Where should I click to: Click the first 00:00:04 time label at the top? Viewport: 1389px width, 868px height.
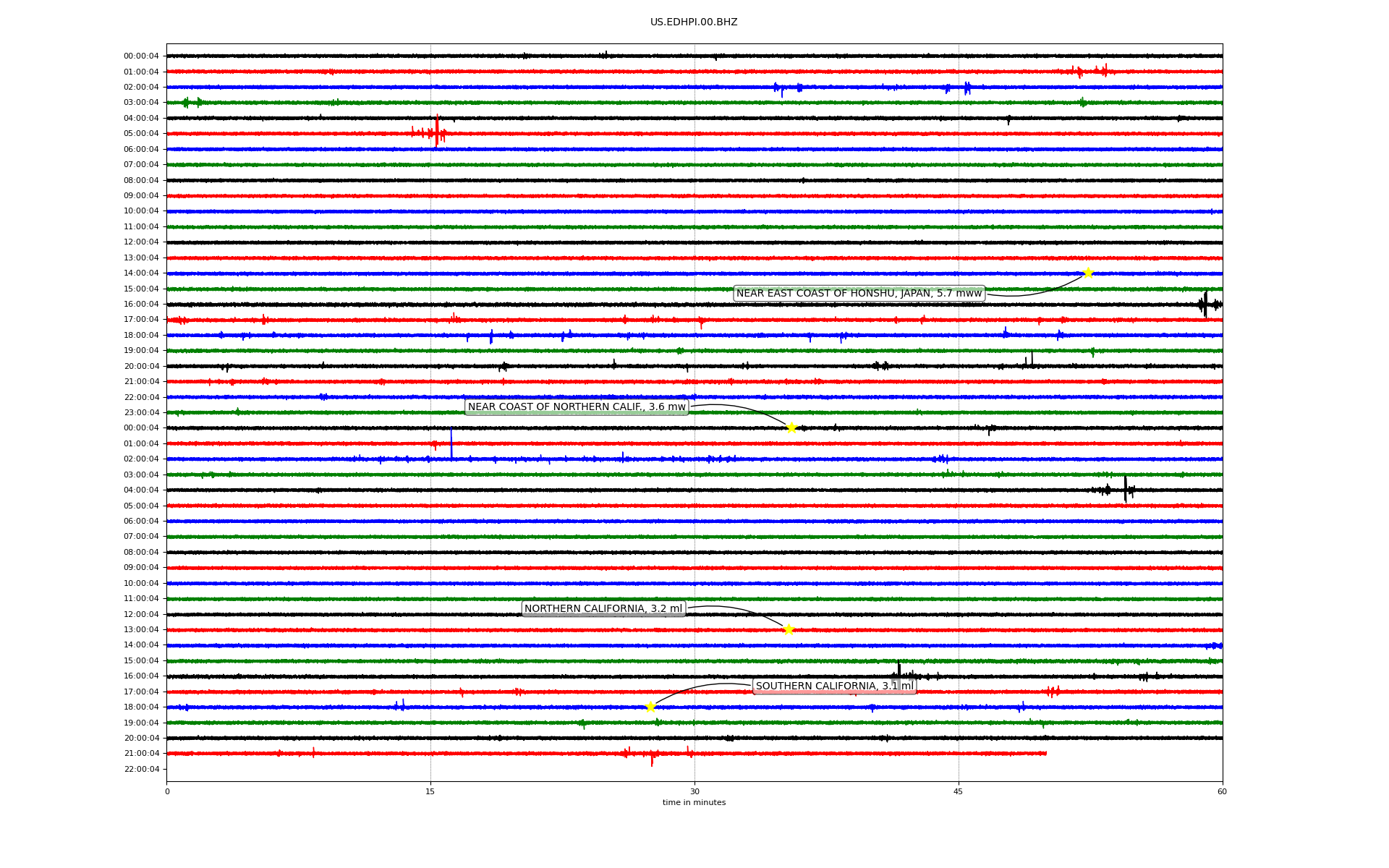141,56
